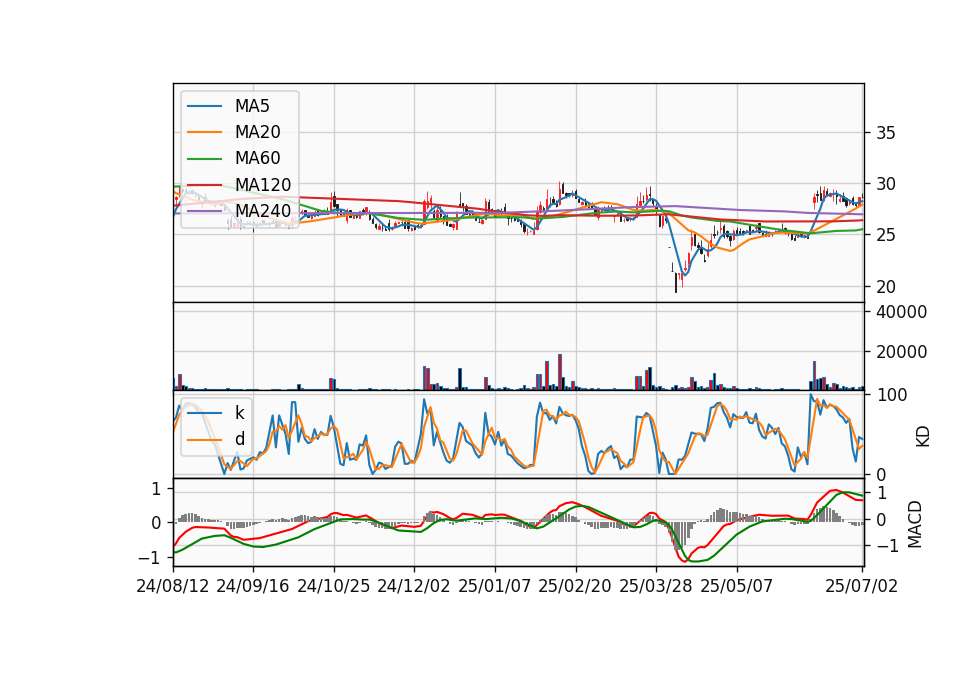Click the 'd' legend label in KD panel

[x=239, y=439]
